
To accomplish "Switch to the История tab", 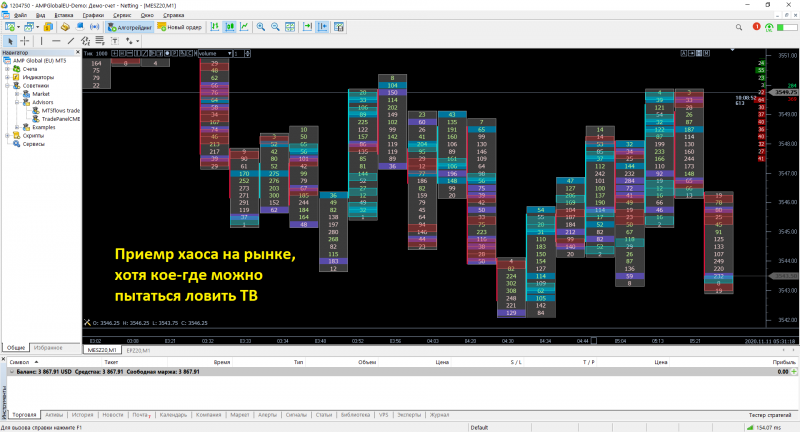I will tap(82, 415).
